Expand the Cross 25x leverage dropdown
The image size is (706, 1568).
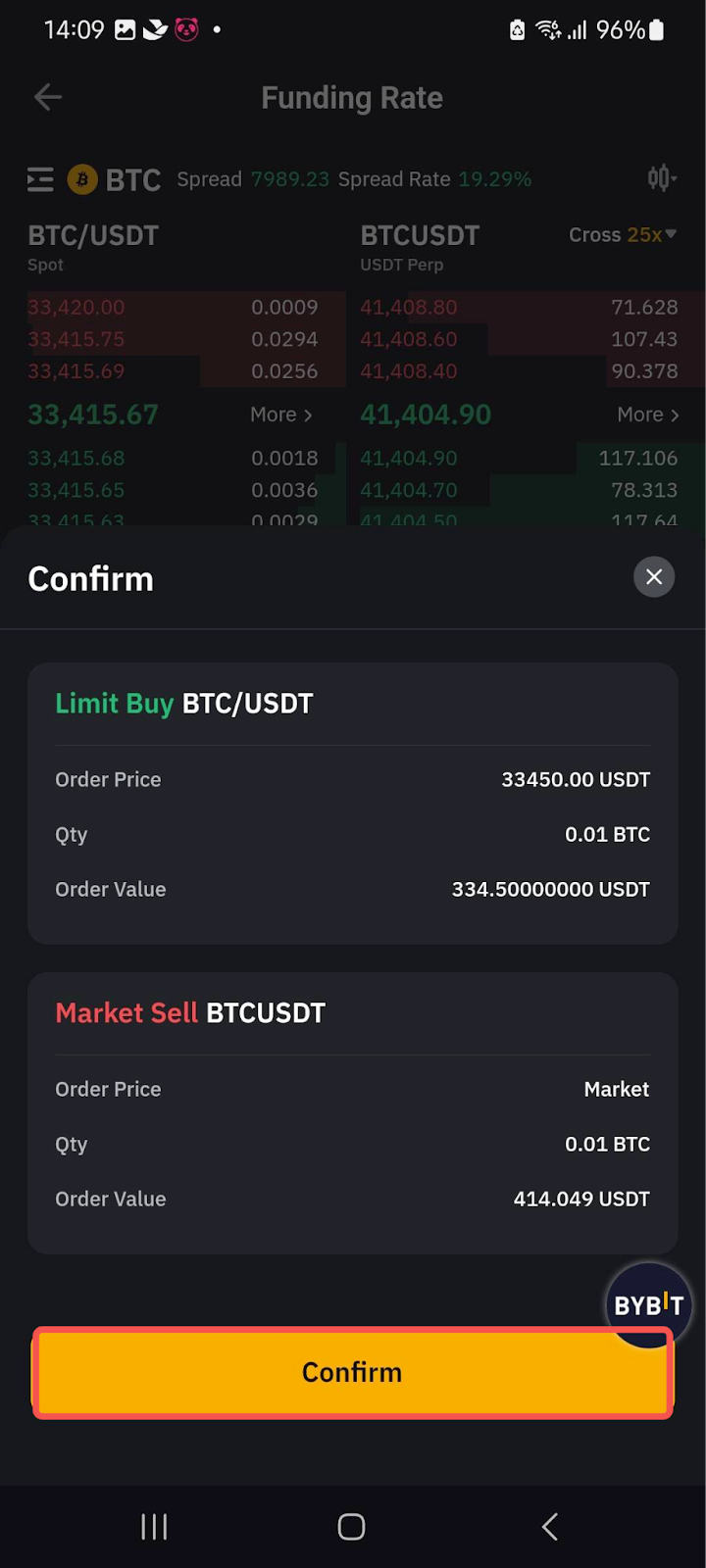(623, 235)
